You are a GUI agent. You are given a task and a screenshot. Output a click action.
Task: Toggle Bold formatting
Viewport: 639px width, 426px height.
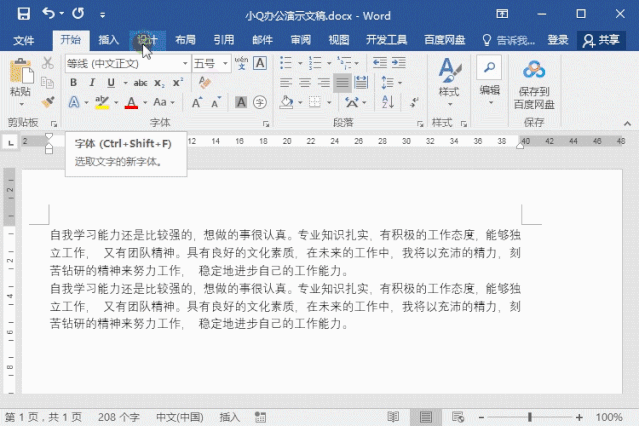point(73,83)
